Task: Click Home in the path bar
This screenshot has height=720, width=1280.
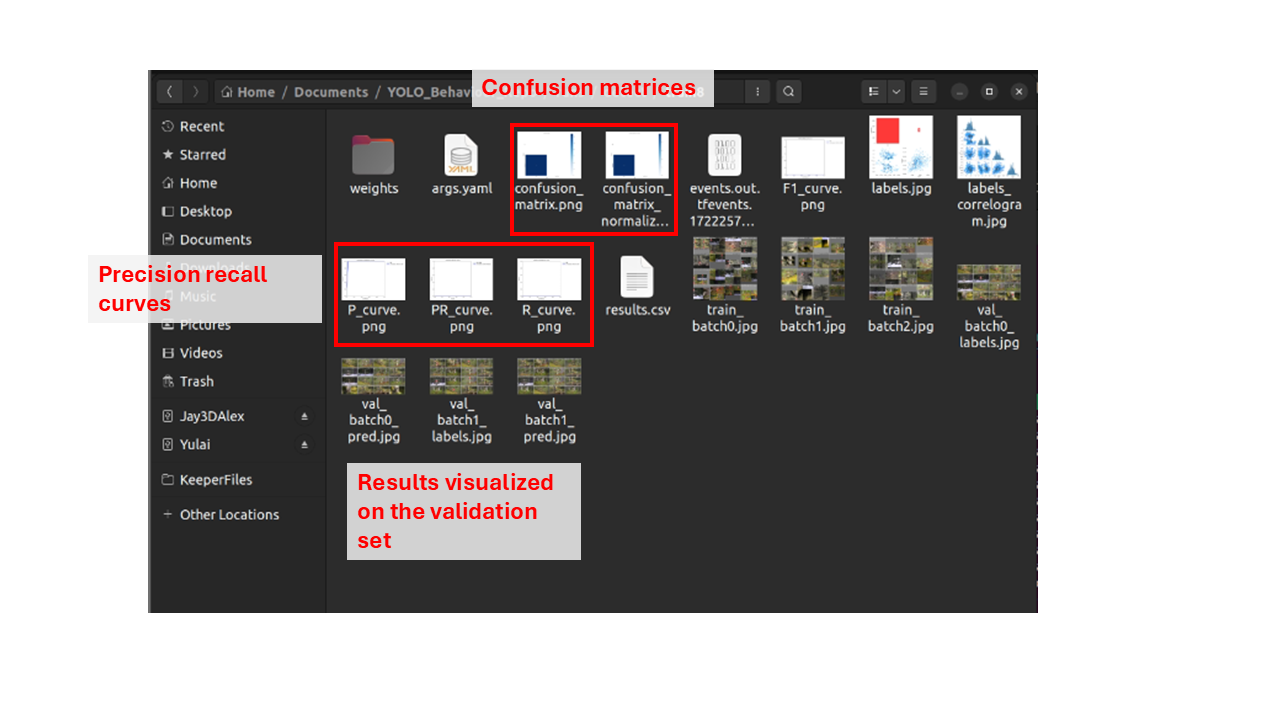Action: (x=248, y=92)
